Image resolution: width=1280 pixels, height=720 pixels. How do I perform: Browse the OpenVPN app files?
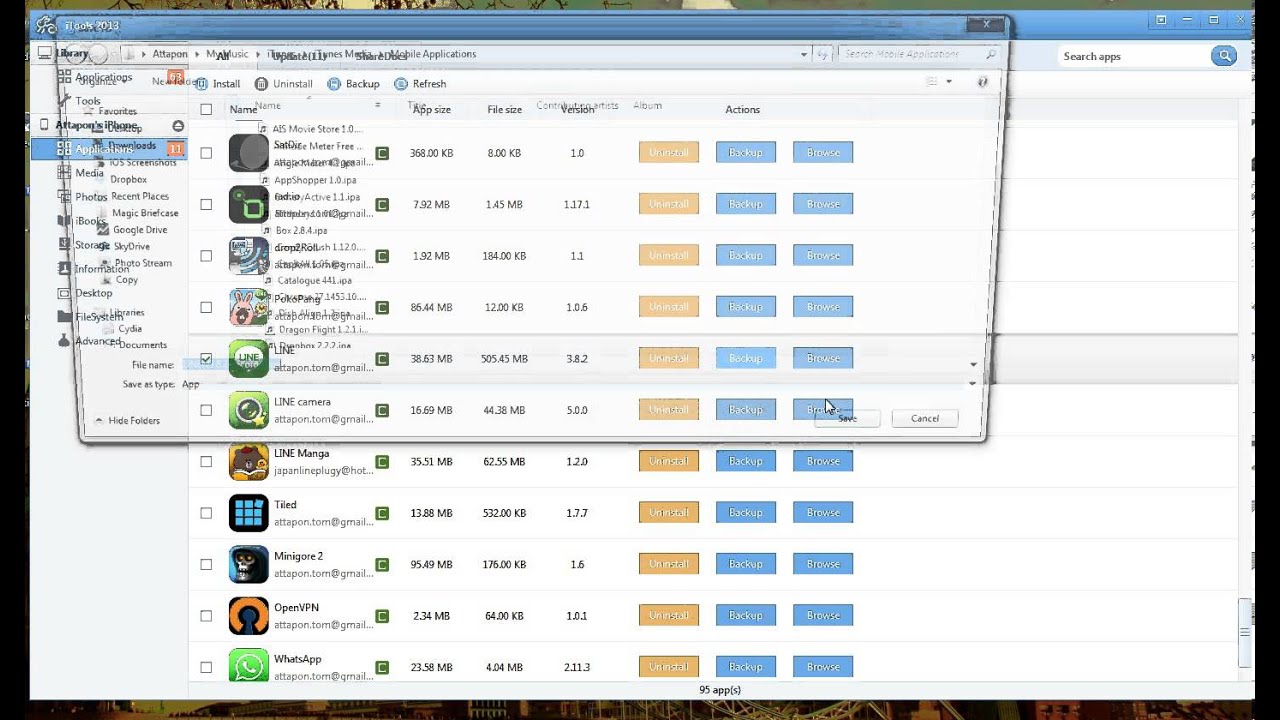(823, 616)
